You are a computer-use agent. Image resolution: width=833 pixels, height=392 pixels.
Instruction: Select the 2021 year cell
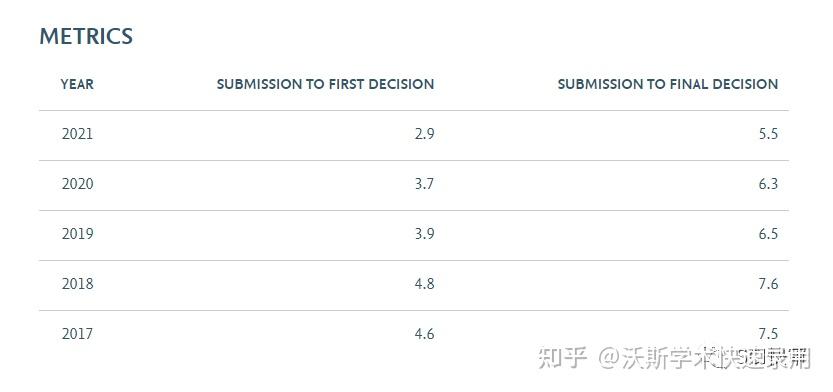pyautogui.click(x=77, y=134)
